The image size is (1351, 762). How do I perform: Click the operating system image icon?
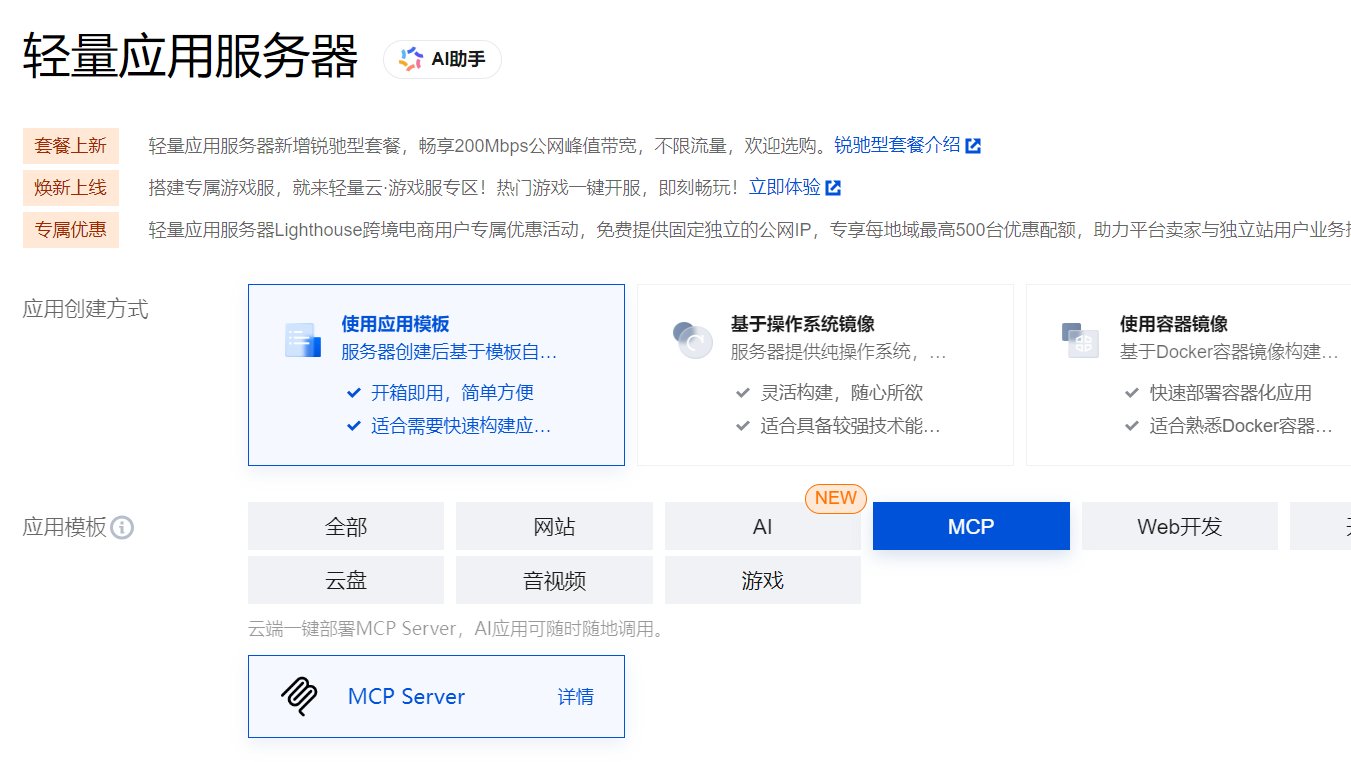pyautogui.click(x=692, y=340)
